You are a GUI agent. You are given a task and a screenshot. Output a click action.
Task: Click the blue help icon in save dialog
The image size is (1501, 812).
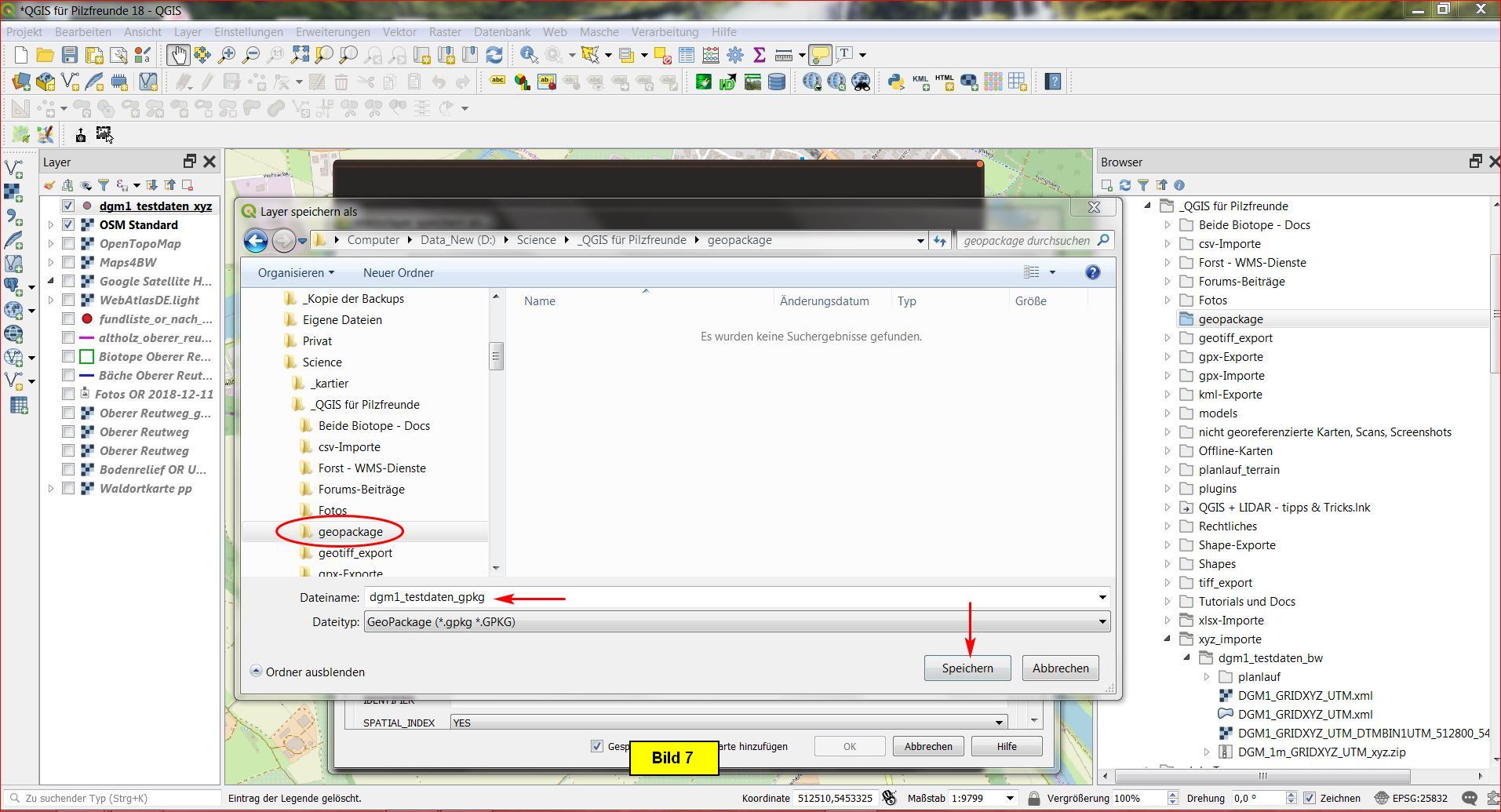pos(1092,272)
